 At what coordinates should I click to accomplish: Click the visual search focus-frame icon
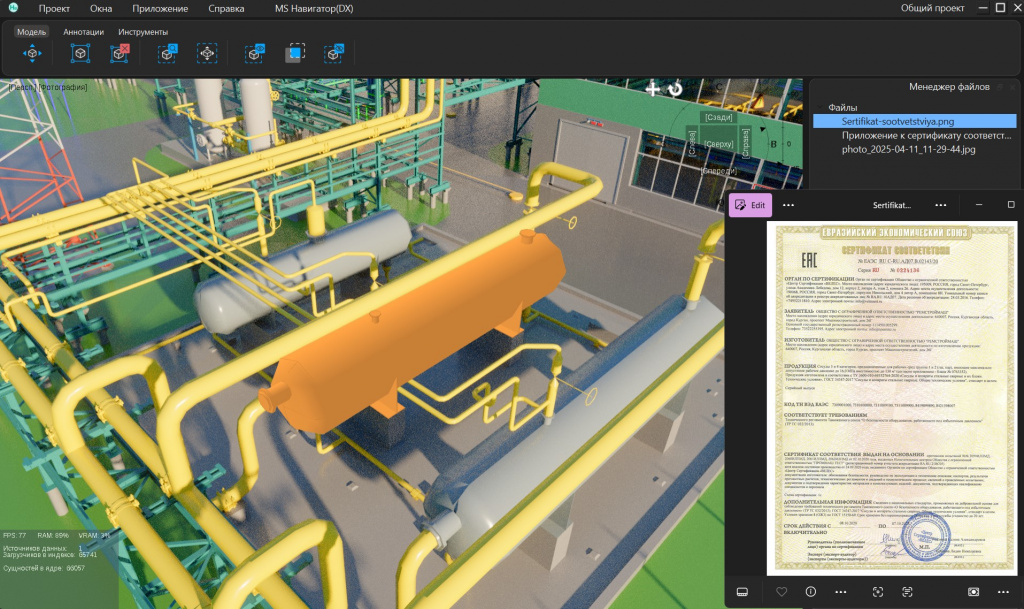pyautogui.click(x=878, y=592)
